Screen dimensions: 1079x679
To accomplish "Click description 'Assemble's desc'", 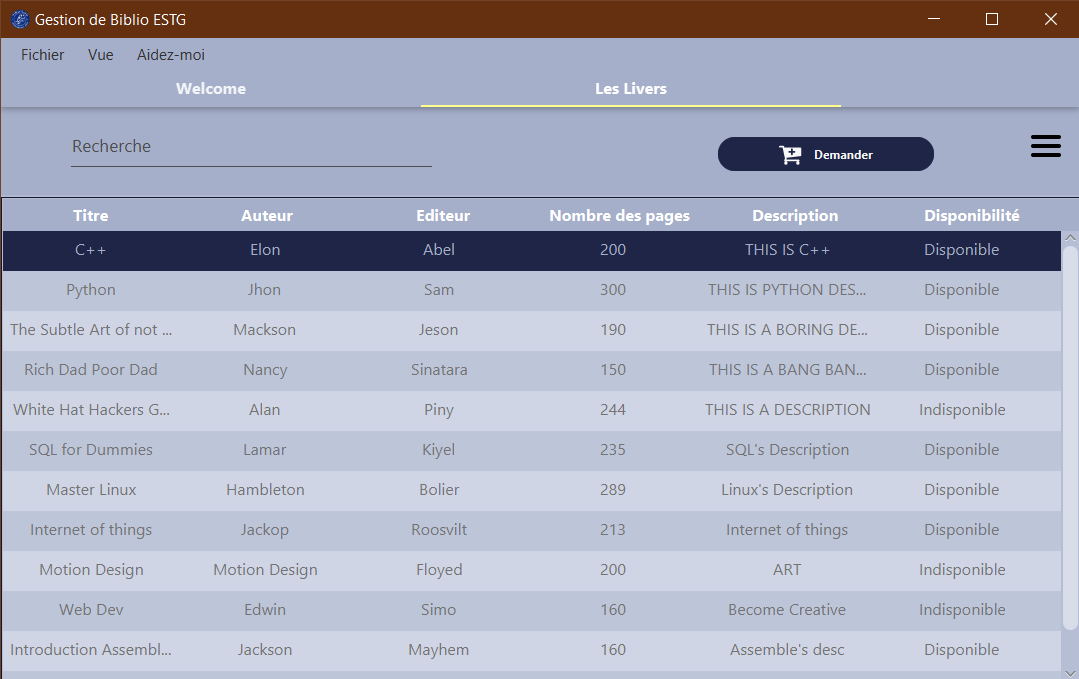I will (787, 649).
